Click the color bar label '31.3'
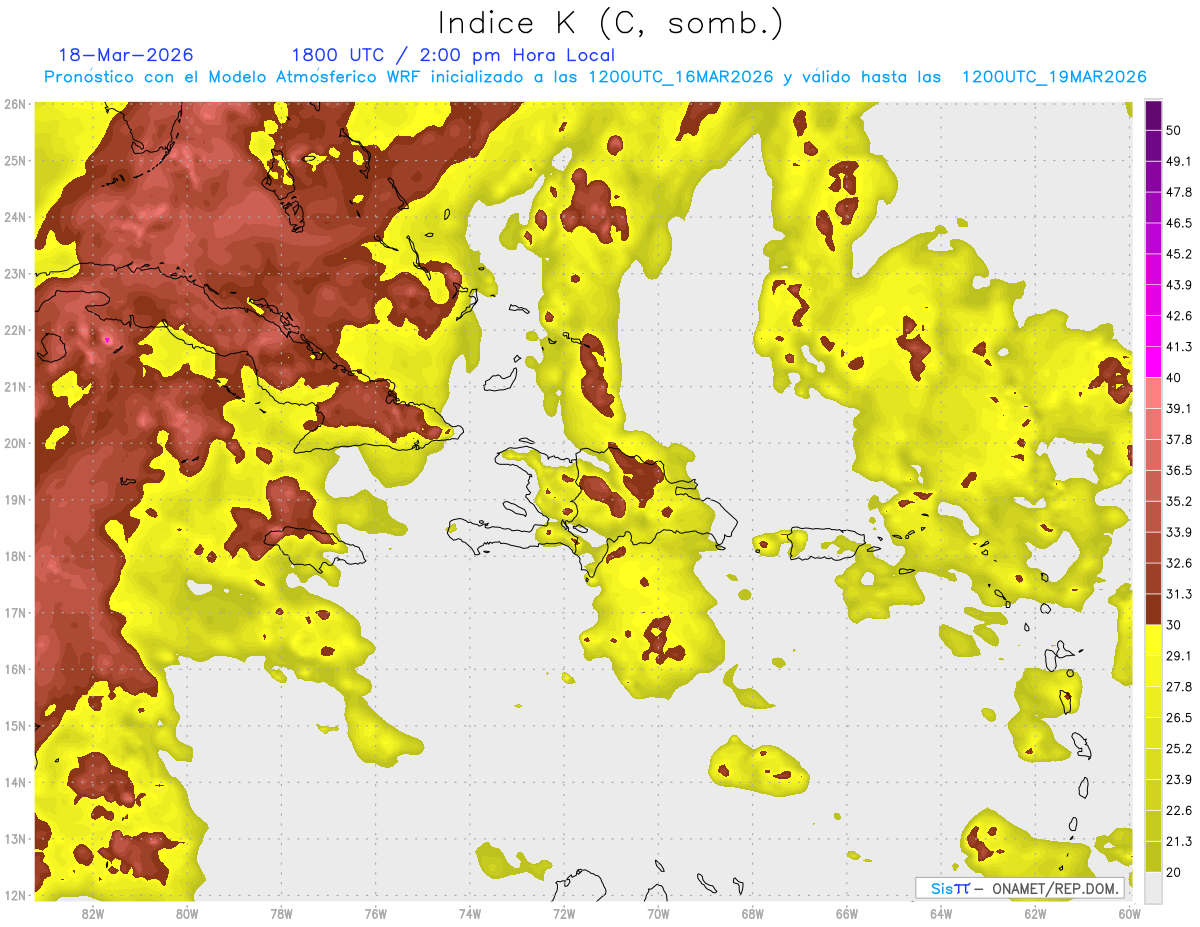1200x927 pixels. [x=1179, y=594]
